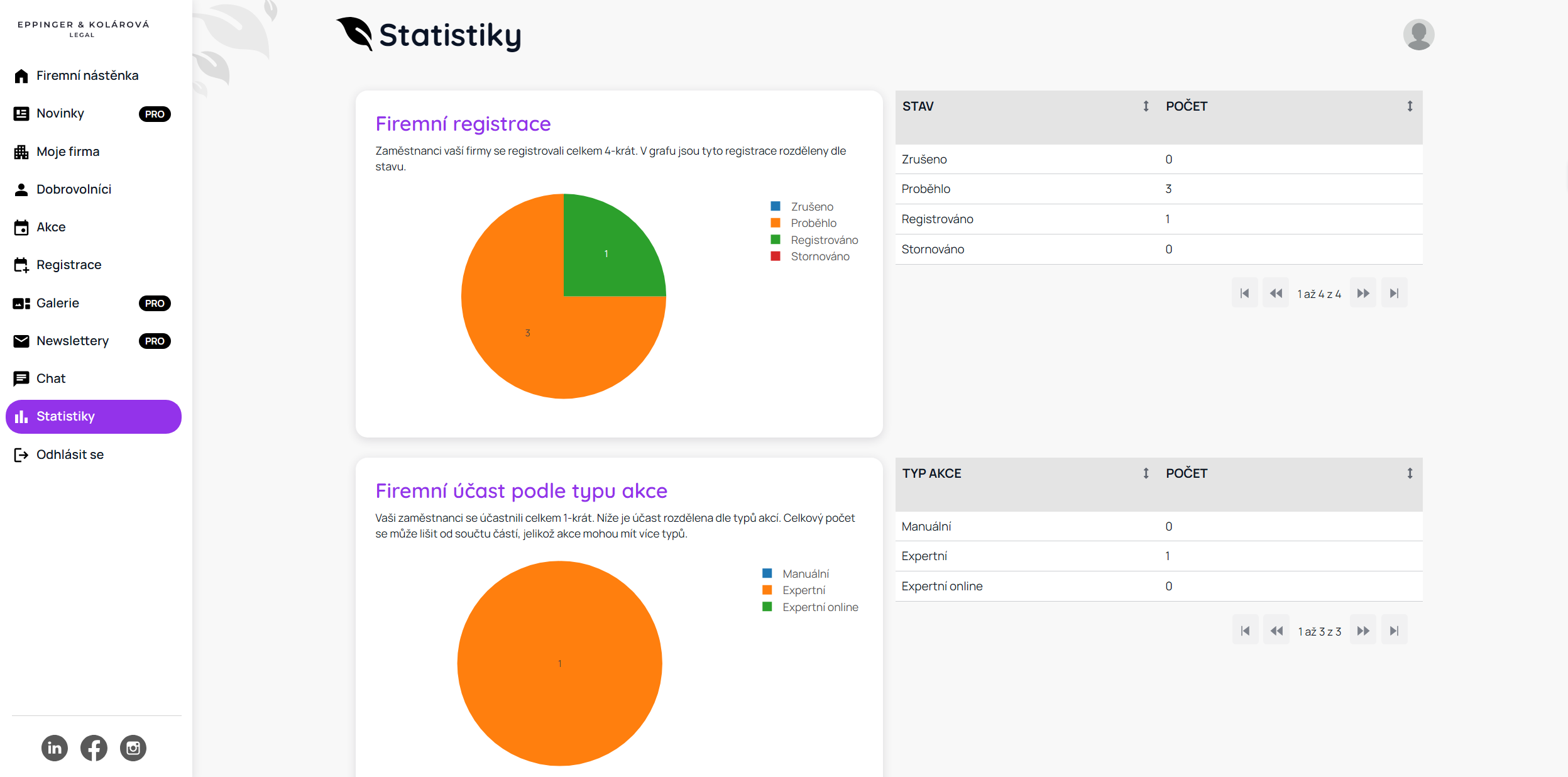The image size is (1568, 777).
Task: Click the user profile avatar
Action: click(1418, 35)
